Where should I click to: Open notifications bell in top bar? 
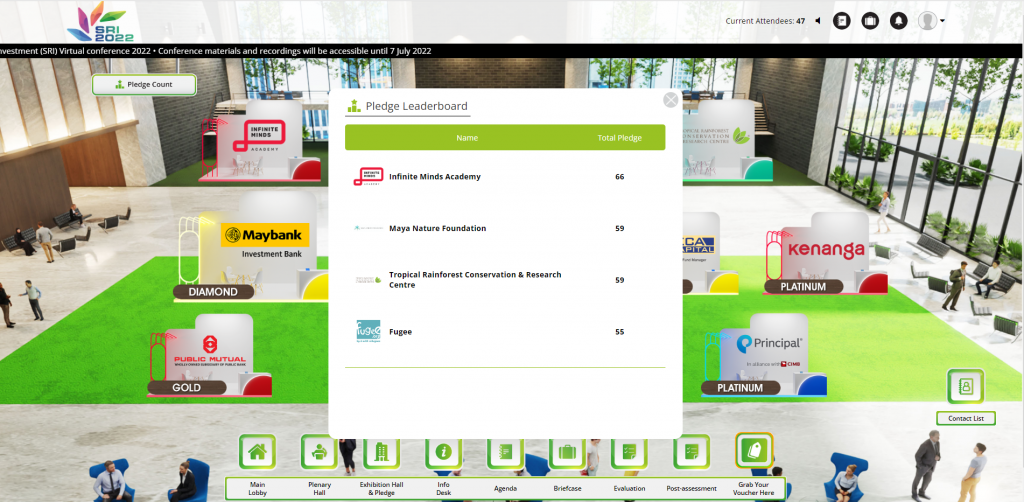pos(898,21)
